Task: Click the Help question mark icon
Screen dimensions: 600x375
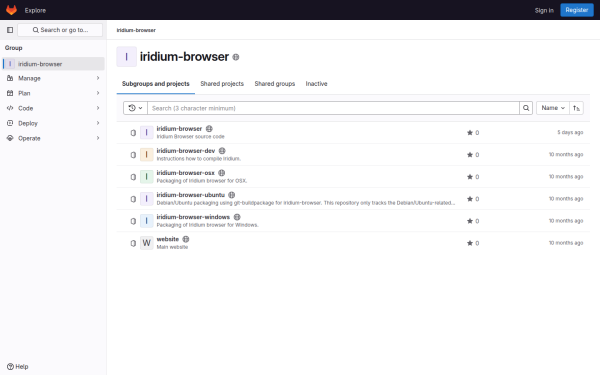Action: tap(10, 367)
